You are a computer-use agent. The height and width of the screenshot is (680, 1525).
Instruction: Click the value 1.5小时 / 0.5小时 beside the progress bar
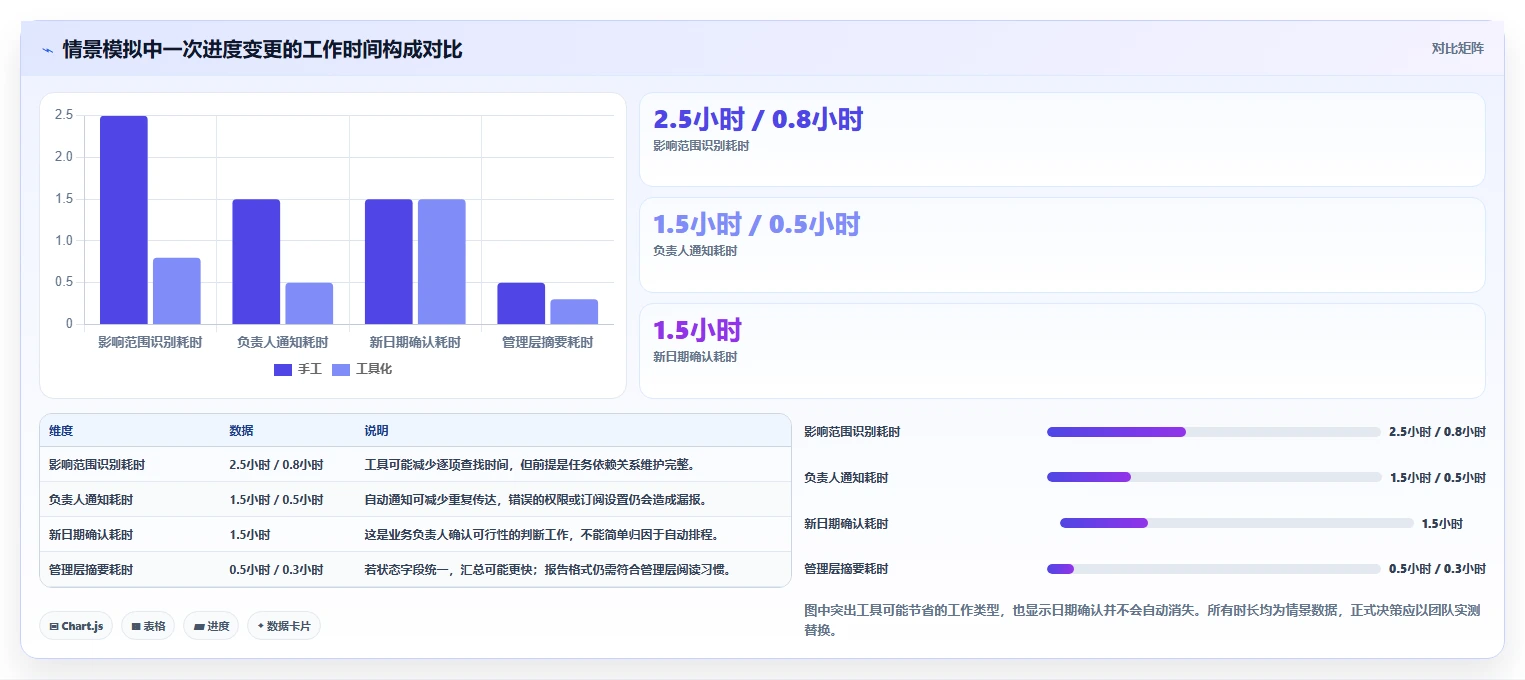(1437, 478)
